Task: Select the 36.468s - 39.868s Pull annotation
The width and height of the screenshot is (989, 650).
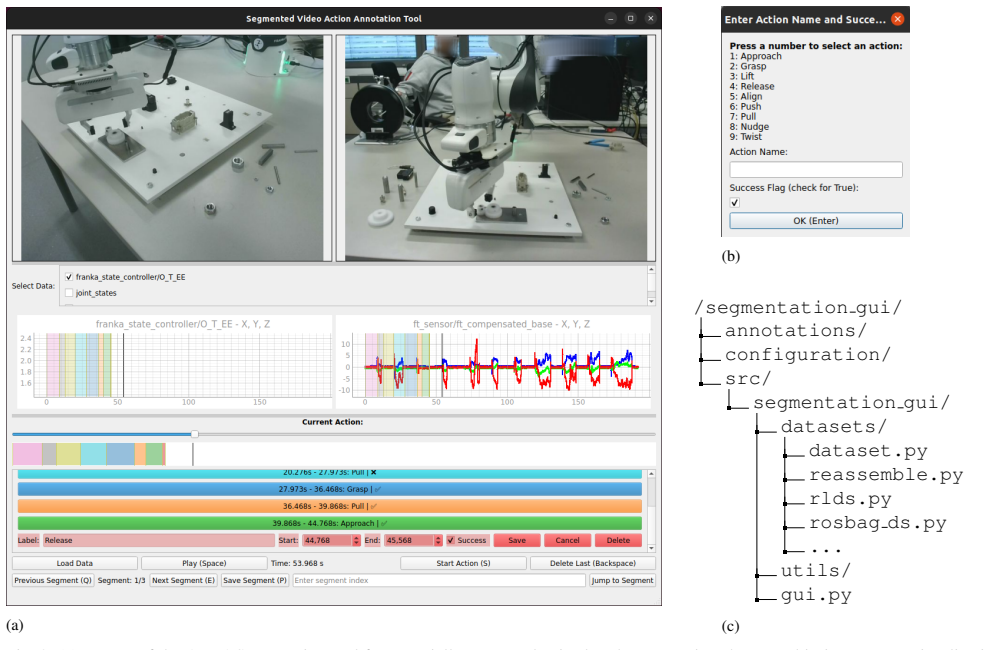Action: 329,506
